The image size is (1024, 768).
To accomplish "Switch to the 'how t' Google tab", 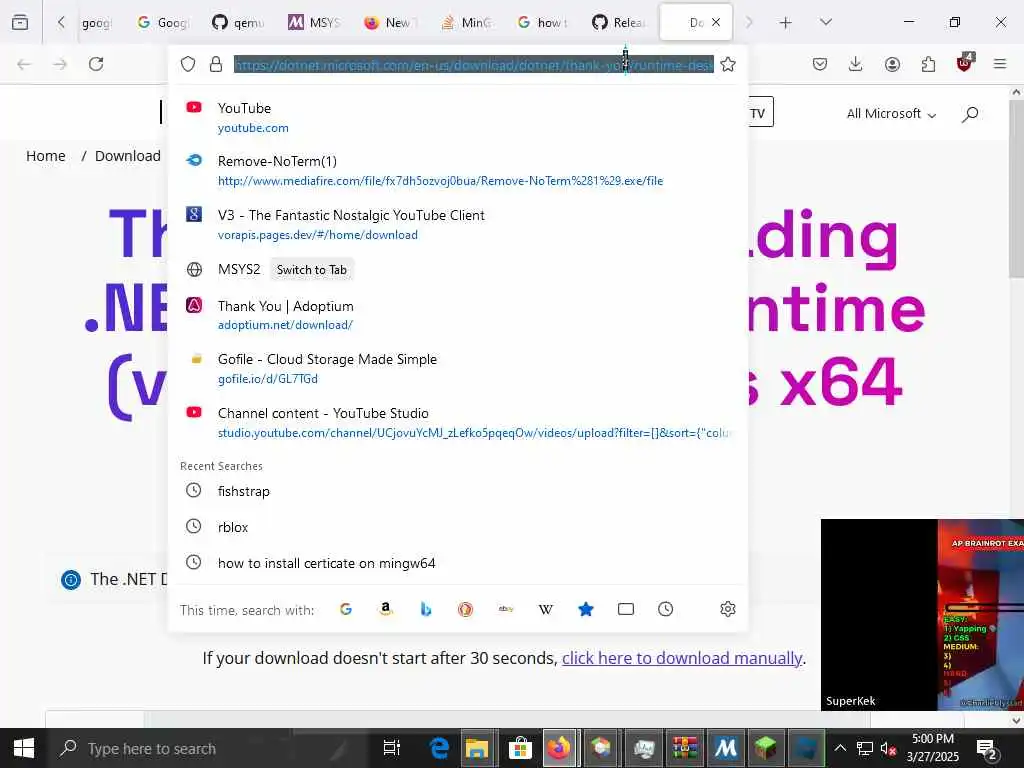I will [542, 23].
